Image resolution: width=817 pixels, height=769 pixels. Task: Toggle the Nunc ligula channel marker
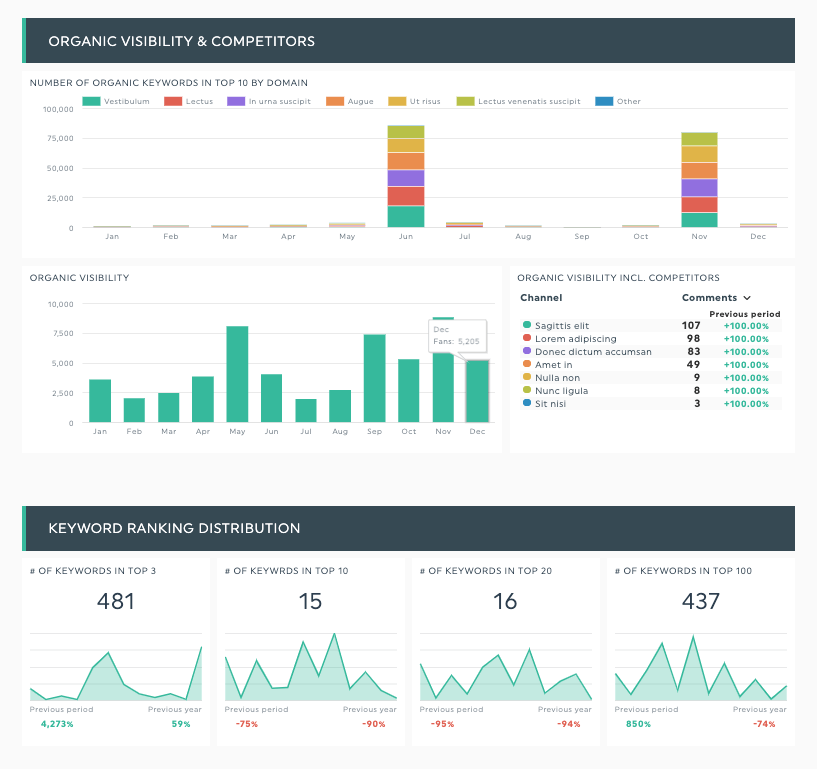526,390
